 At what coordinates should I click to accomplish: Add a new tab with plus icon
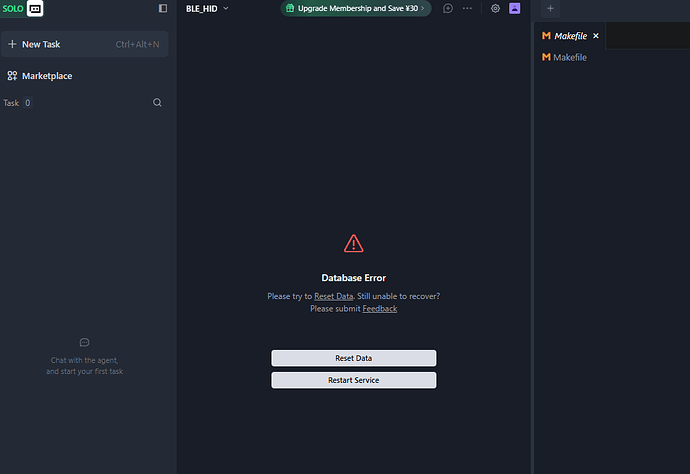point(550,8)
